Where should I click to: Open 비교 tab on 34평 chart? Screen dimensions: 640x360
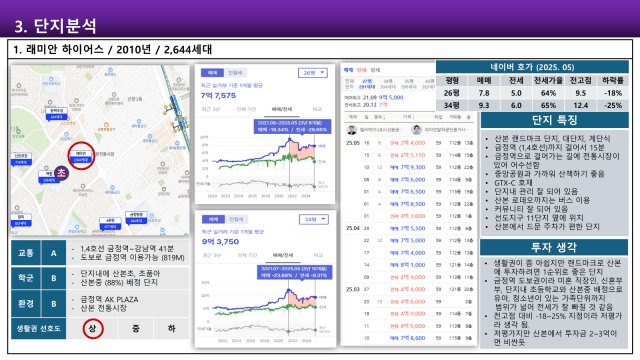pos(318,255)
